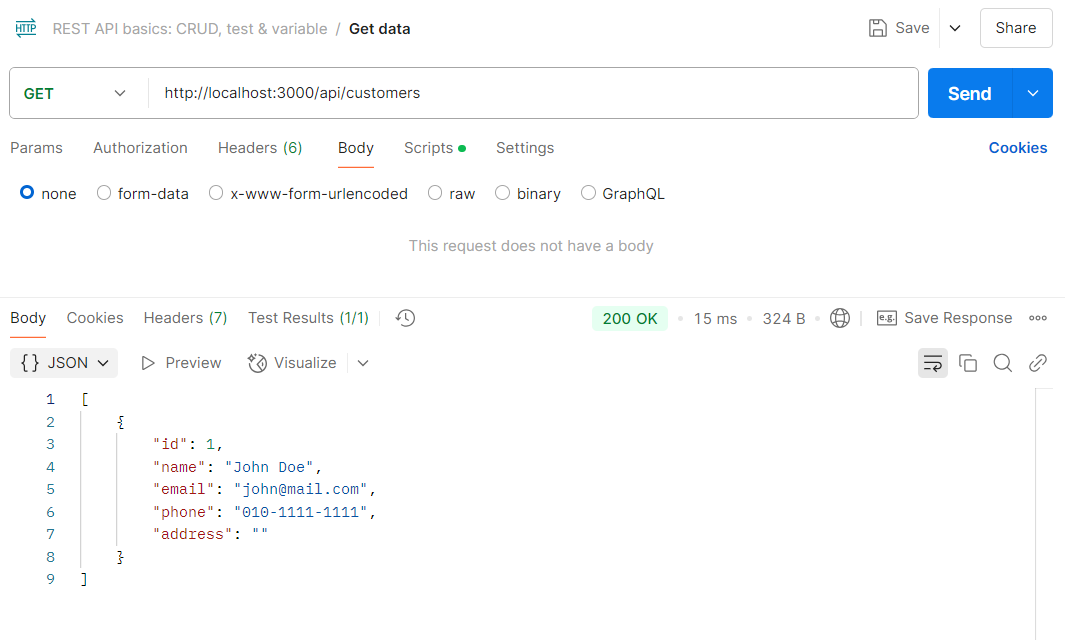Click the Visualize button
The image size is (1065, 640).
tap(292, 363)
